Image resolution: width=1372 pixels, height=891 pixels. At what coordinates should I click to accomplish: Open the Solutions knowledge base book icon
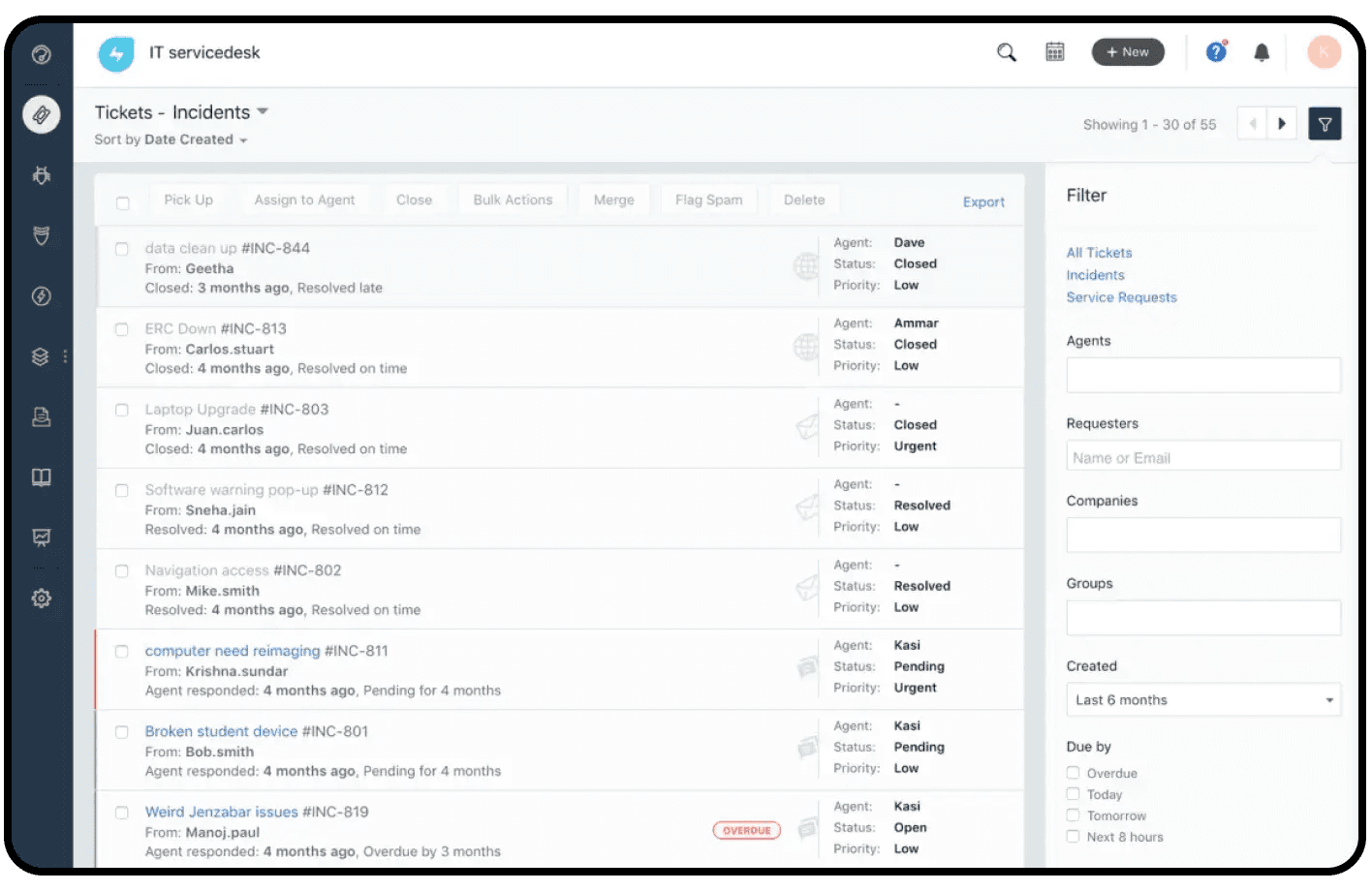(x=41, y=476)
